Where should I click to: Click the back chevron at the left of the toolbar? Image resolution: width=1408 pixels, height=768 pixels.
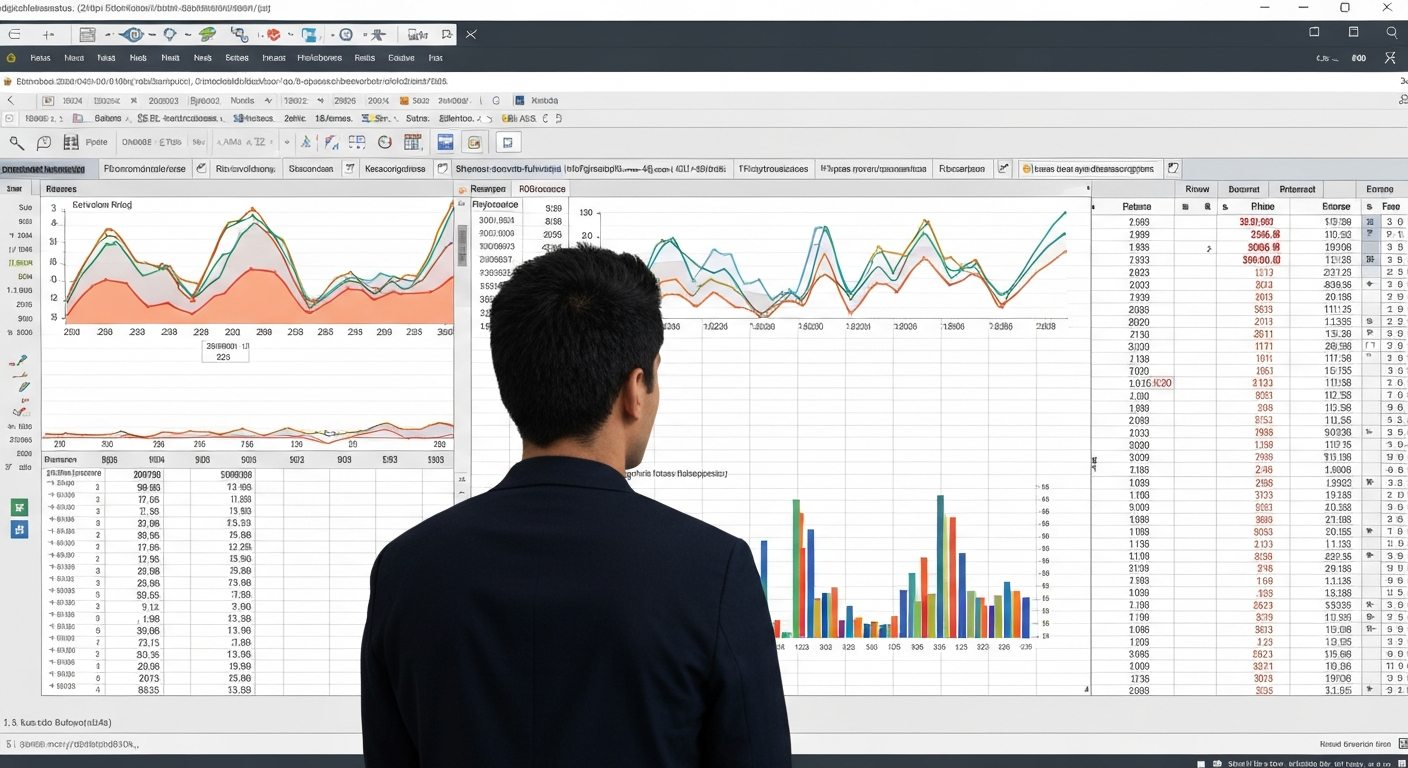click(11, 101)
